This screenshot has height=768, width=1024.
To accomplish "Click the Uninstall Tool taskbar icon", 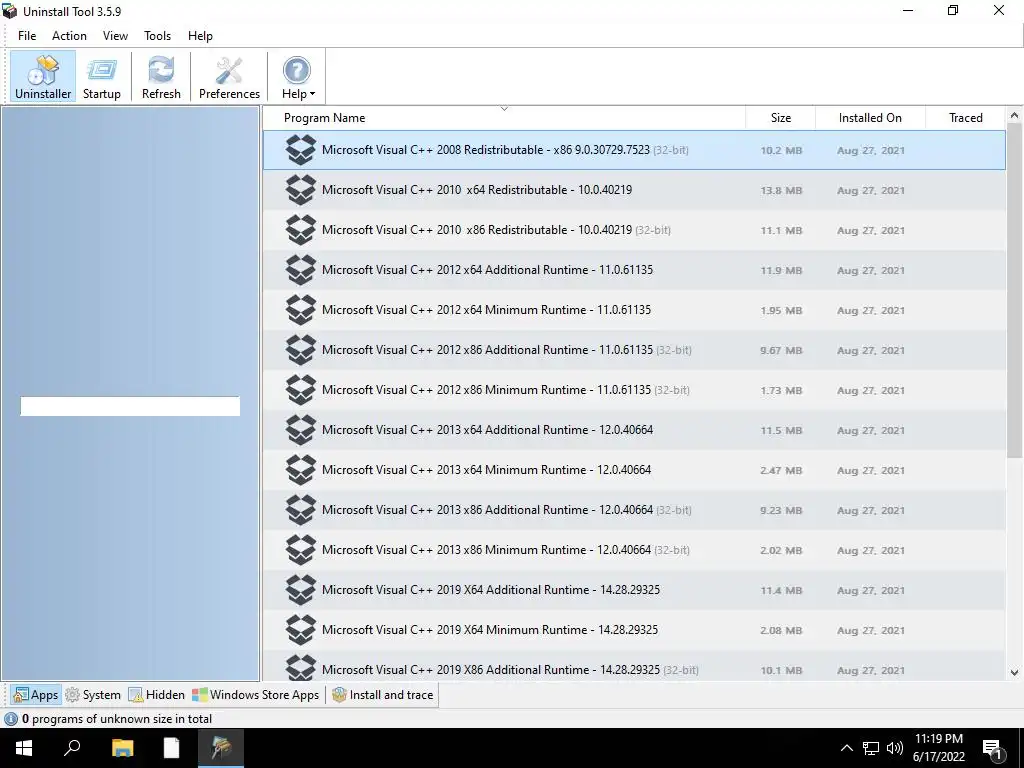I will pos(221,748).
